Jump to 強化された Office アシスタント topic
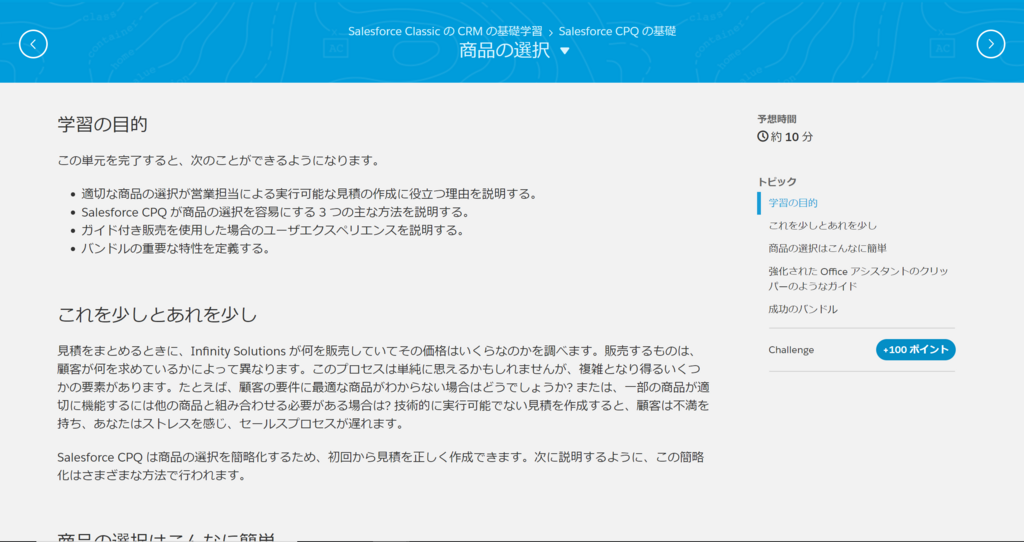This screenshot has width=1024, height=542. (x=858, y=278)
